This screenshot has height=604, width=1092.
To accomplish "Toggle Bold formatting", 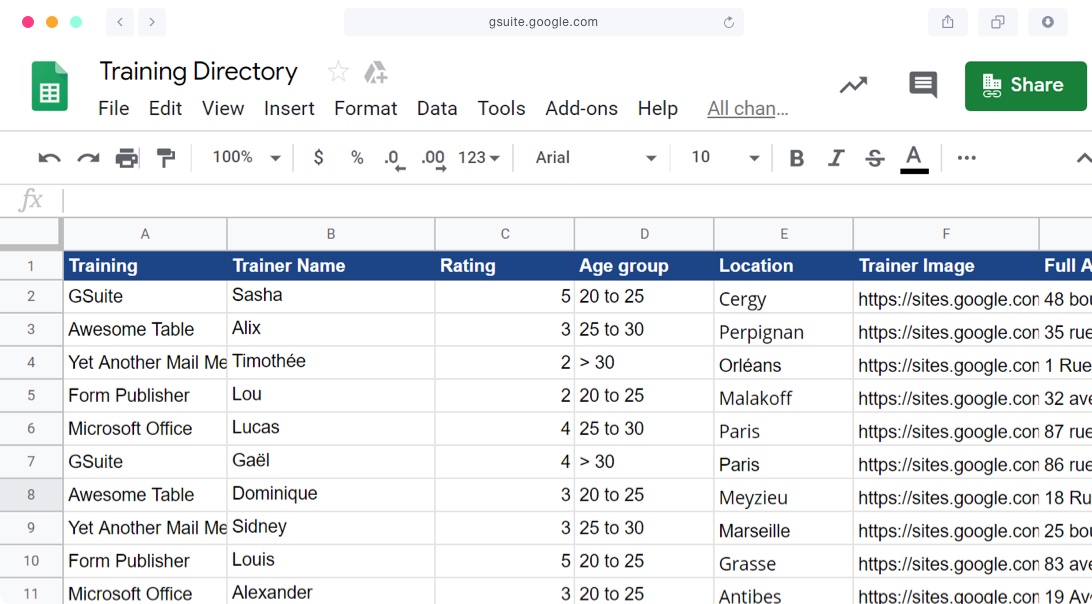I will coord(797,158).
